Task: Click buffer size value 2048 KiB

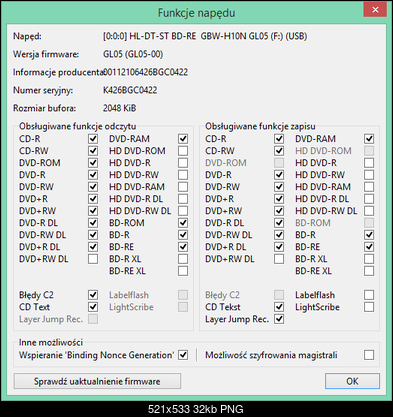Action: [x=119, y=108]
